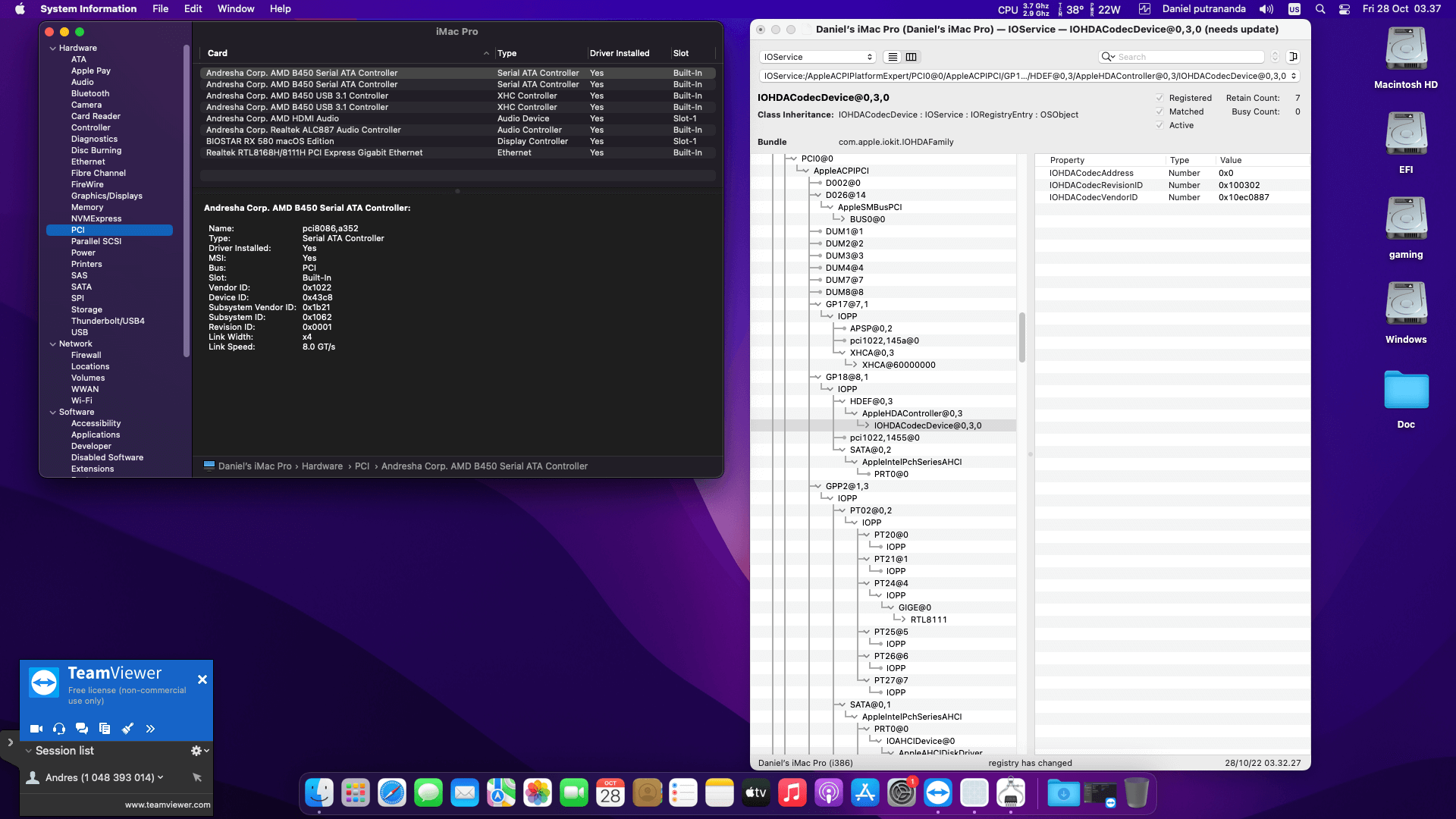This screenshot has width=1456, height=819.
Task: Show more TeamViewer tools with double chevron
Action: (x=150, y=729)
